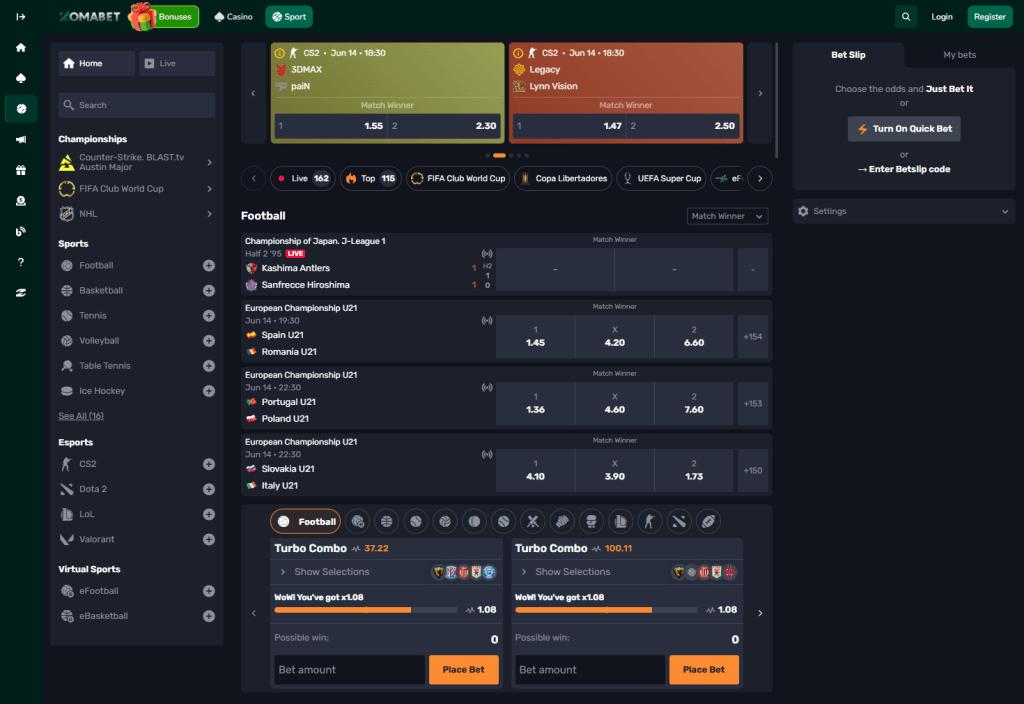
Task: Open the Bonuses button
Action: click(165, 17)
